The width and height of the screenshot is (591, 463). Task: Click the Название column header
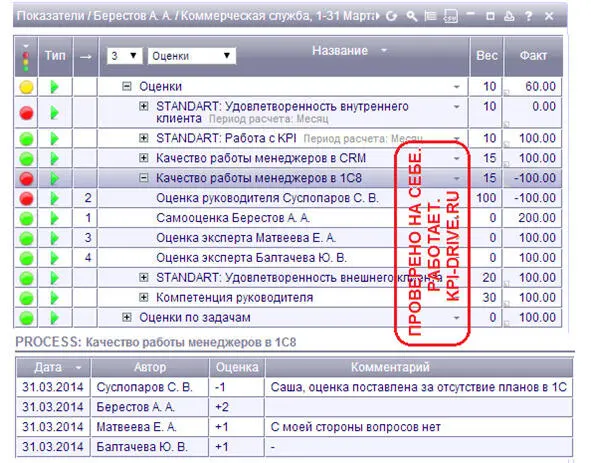coord(340,51)
